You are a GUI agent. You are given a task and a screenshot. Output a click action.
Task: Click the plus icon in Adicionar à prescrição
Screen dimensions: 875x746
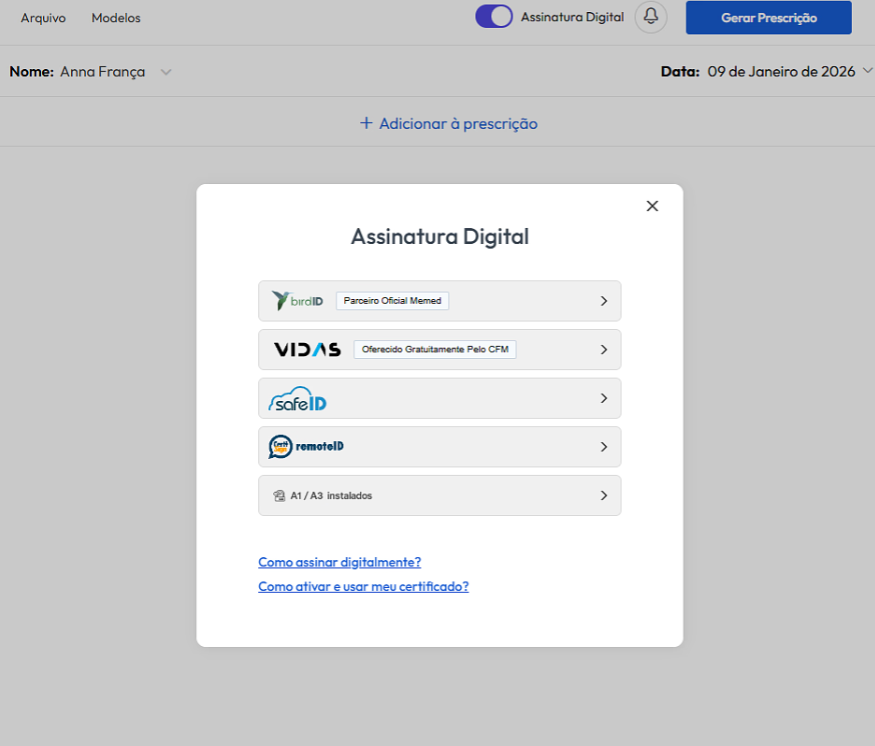366,124
